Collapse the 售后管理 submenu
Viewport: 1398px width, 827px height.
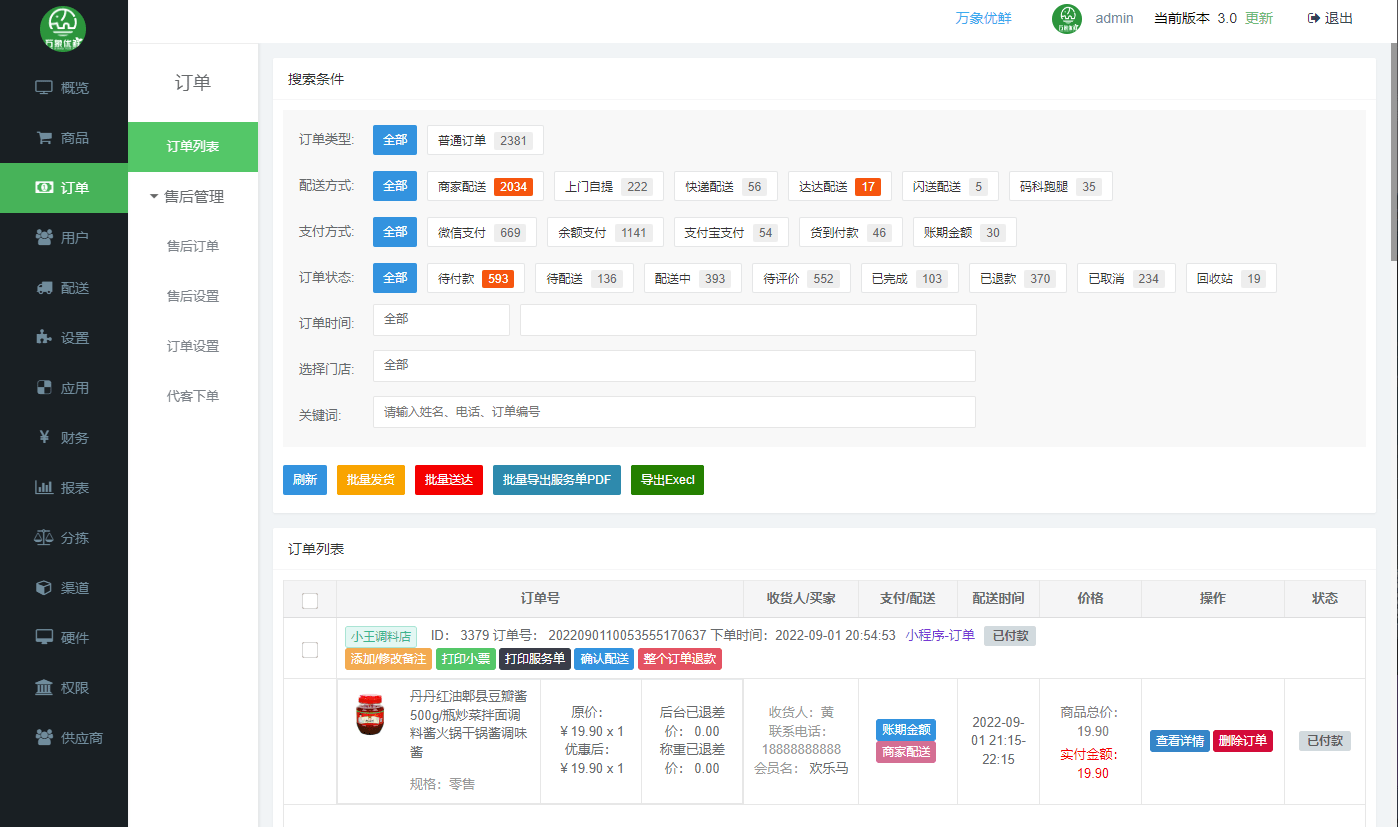[193, 197]
